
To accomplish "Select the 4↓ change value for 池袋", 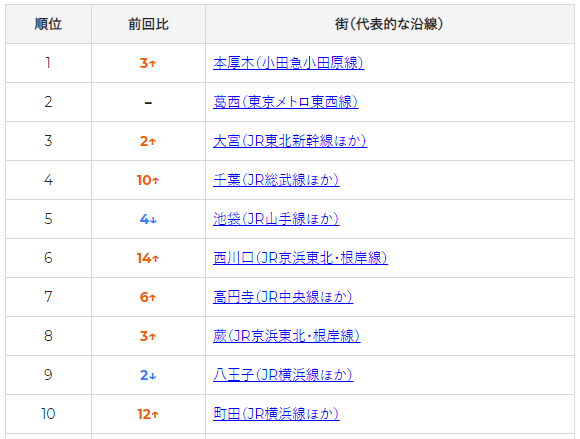I will [x=148, y=219].
